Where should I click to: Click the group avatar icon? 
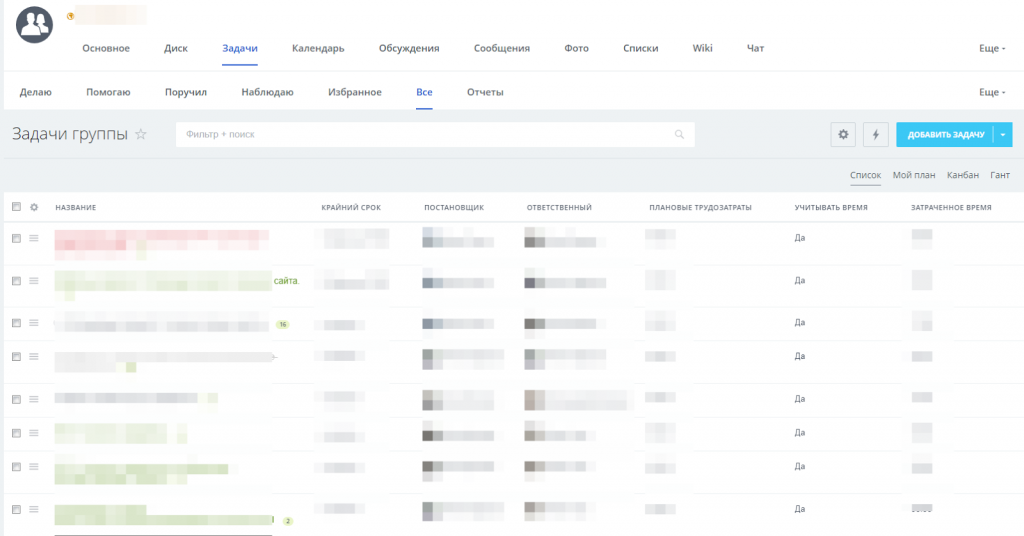click(x=34, y=25)
